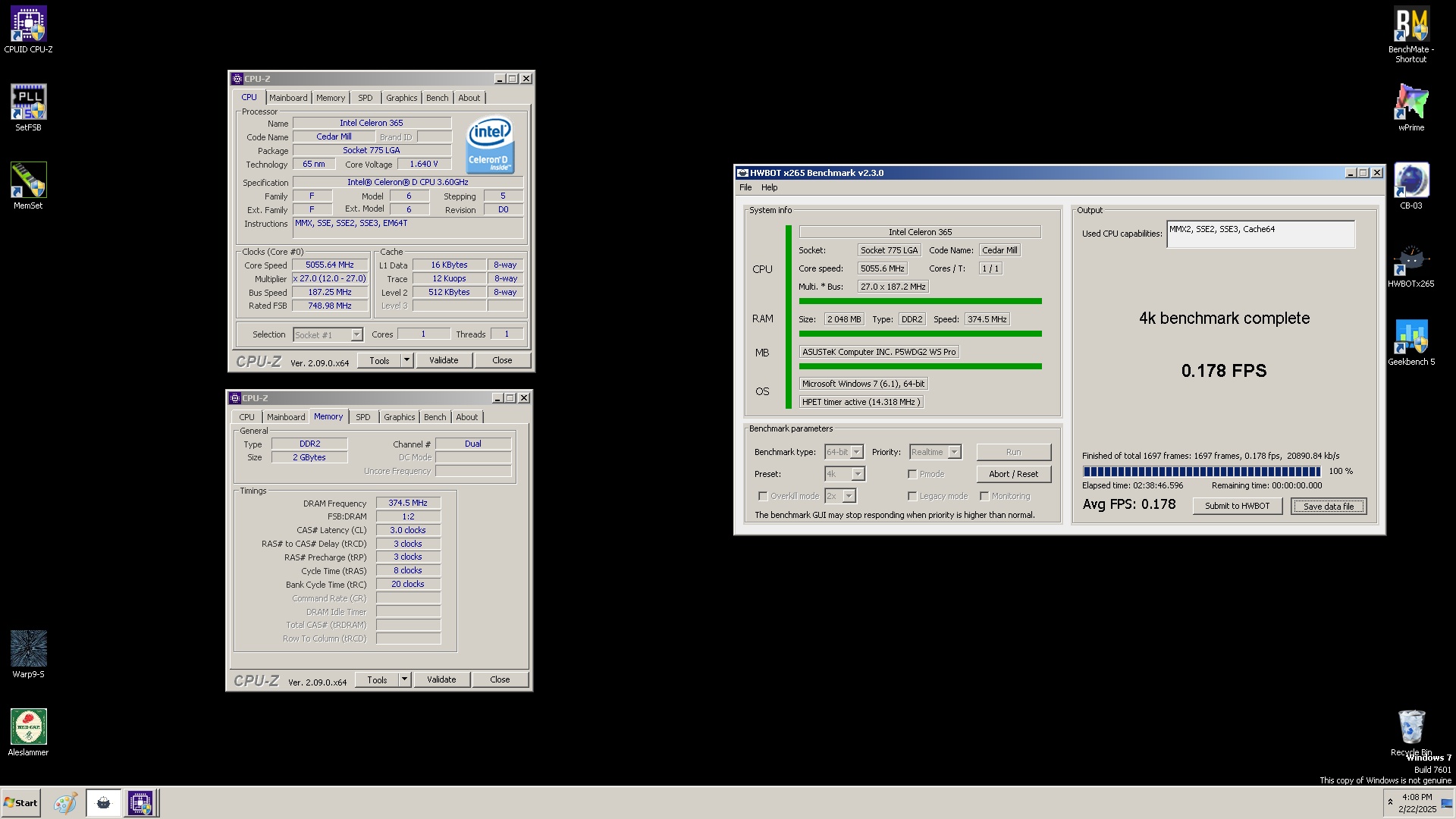Click Close button in Memory CPU-Z window
Viewport: 1456px width, 819px height.
click(x=500, y=679)
